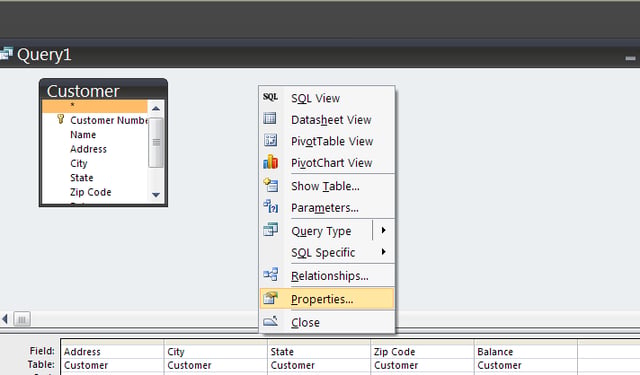Screen dimensions: 640x375
Task: Click the PivotTable View icon
Action: click(270, 140)
